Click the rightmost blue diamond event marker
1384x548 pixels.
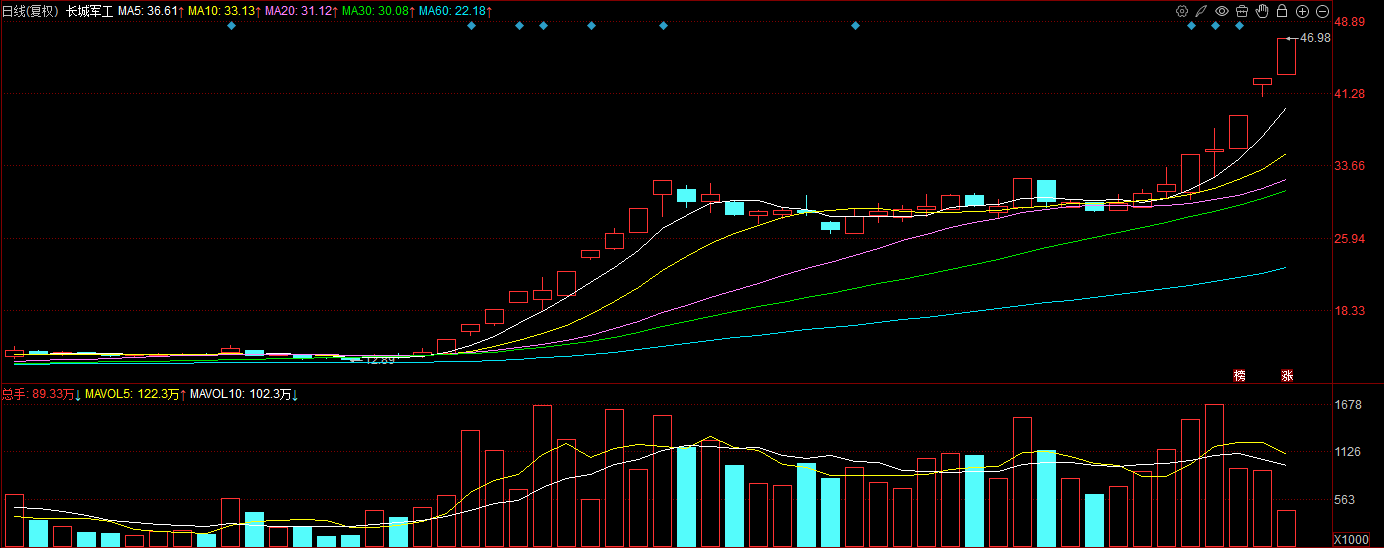pos(1239,25)
